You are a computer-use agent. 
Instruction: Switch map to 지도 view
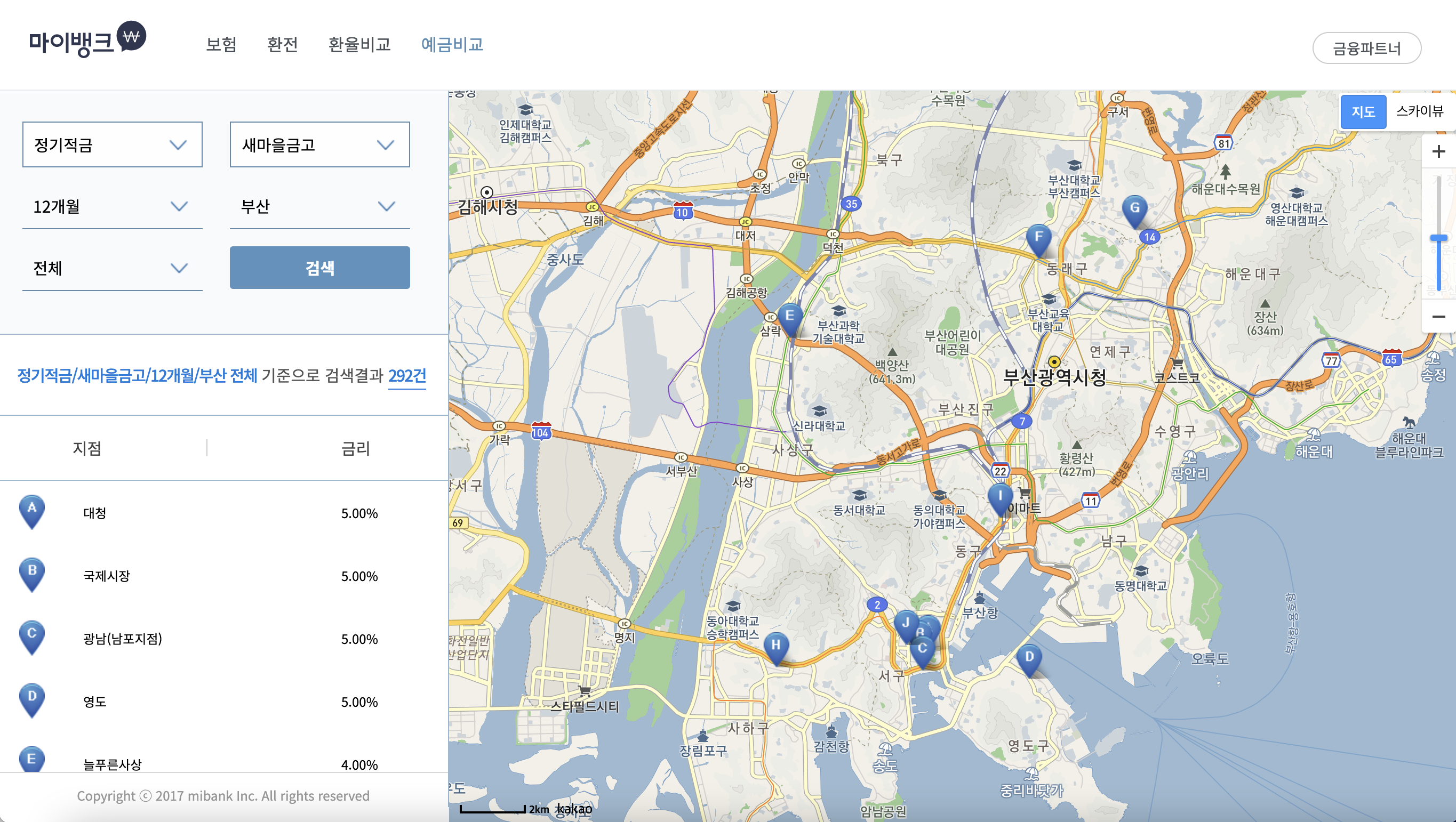click(x=1363, y=111)
